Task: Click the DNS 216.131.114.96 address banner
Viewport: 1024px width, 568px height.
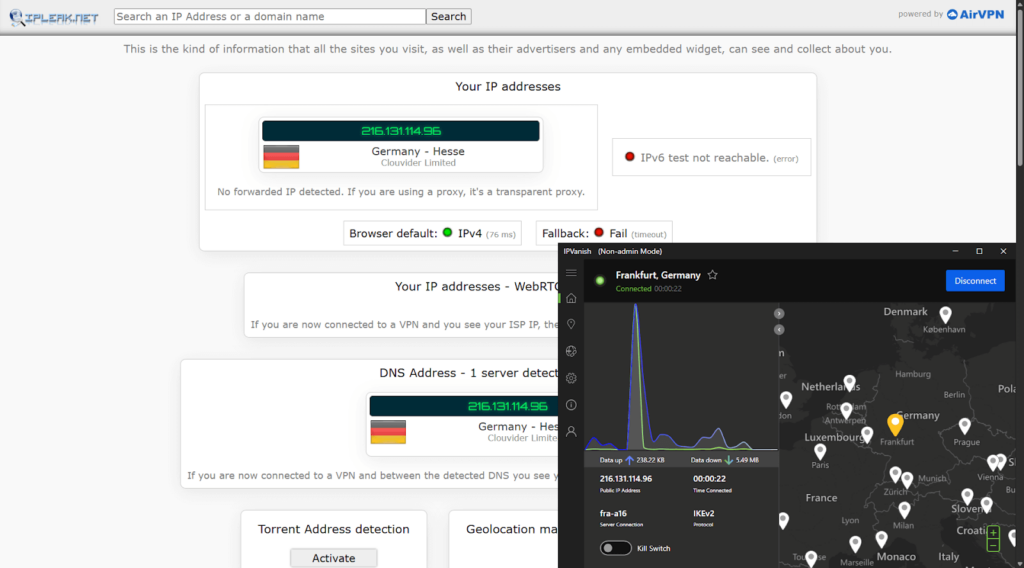Action: click(464, 405)
